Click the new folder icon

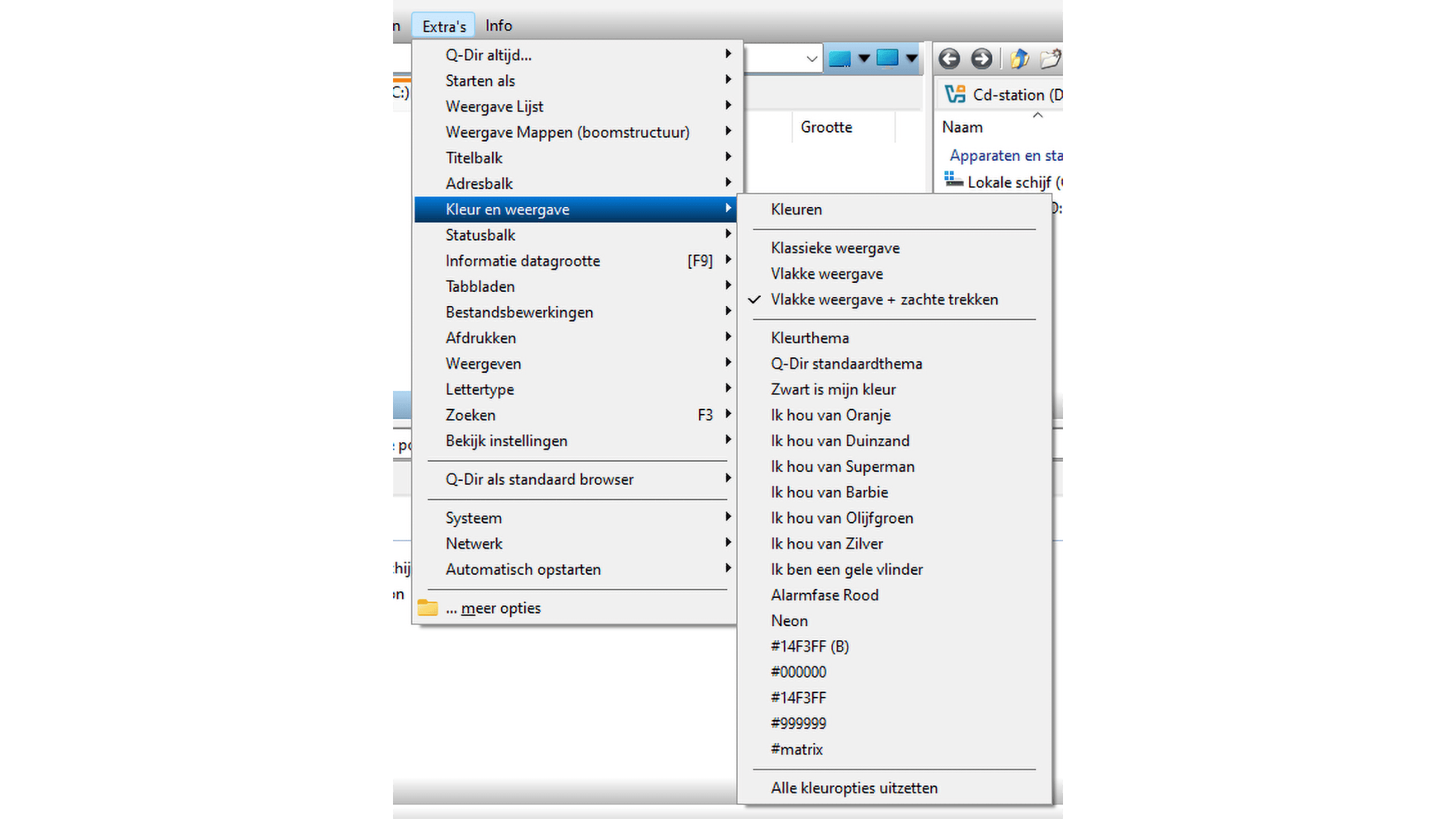coord(1050,59)
